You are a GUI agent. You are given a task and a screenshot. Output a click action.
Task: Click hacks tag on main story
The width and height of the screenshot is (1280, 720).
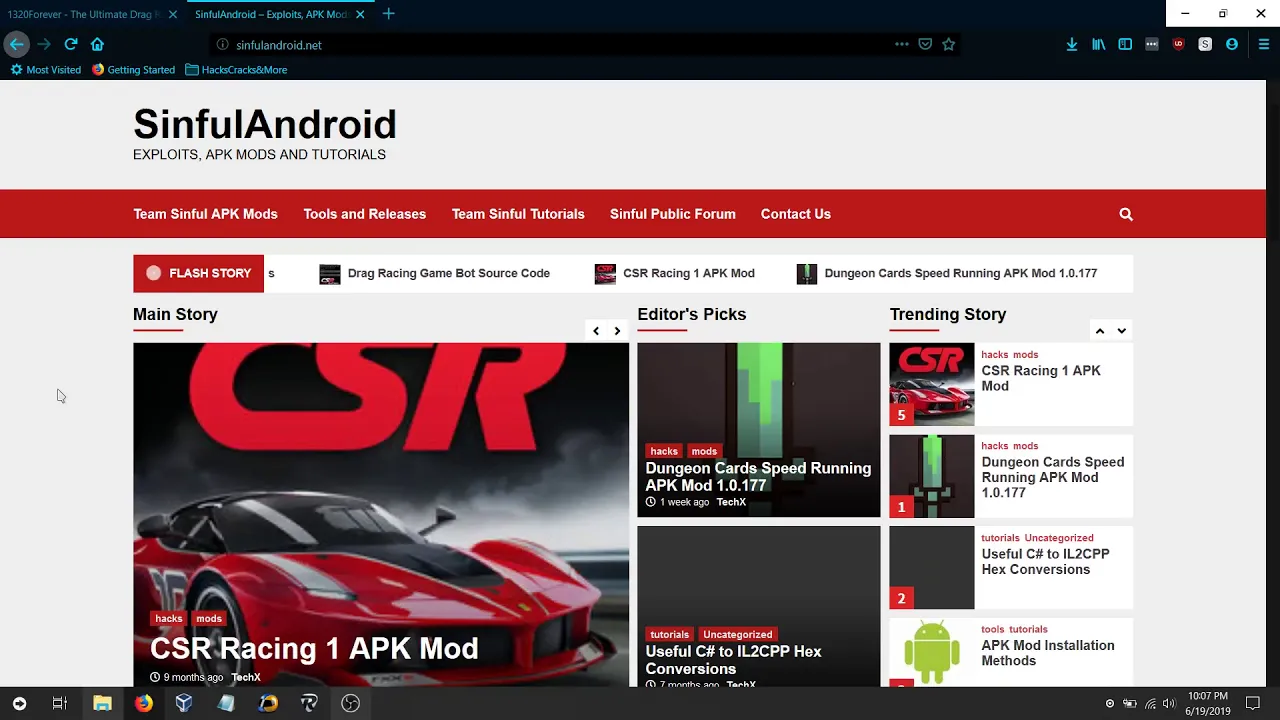[x=169, y=618]
